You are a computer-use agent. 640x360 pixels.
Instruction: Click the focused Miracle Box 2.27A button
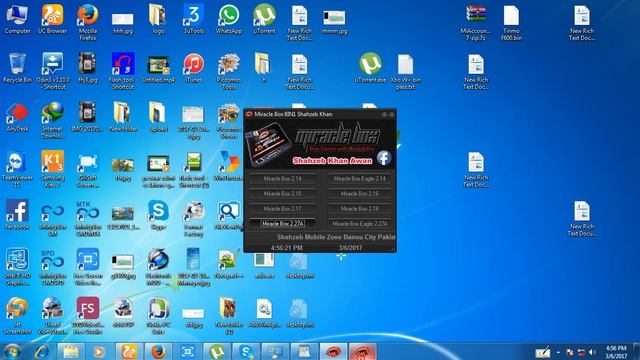[282, 224]
